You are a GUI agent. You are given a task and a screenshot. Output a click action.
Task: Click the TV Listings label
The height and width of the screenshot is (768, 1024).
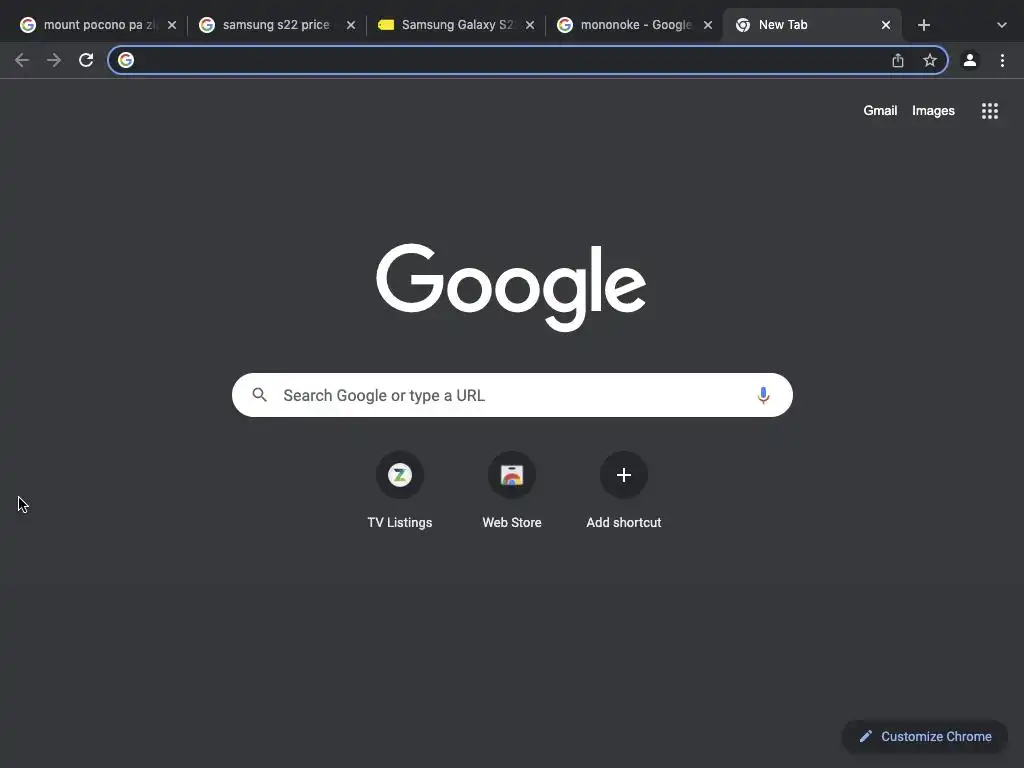point(400,522)
